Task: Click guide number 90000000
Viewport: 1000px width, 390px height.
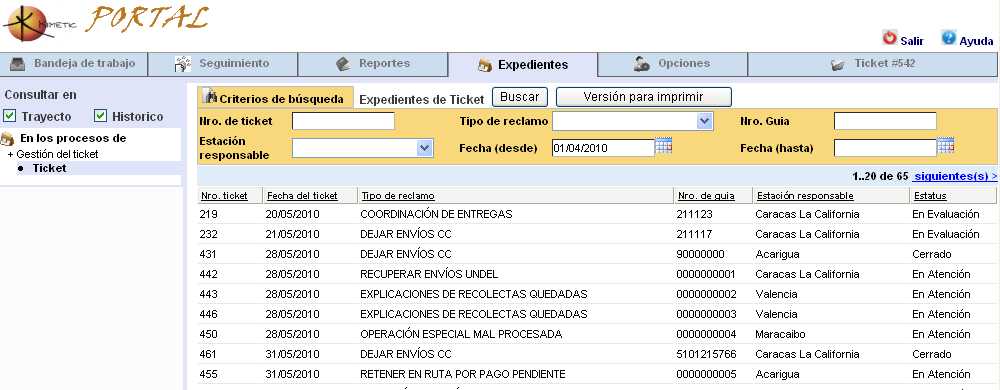Action: 700,254
